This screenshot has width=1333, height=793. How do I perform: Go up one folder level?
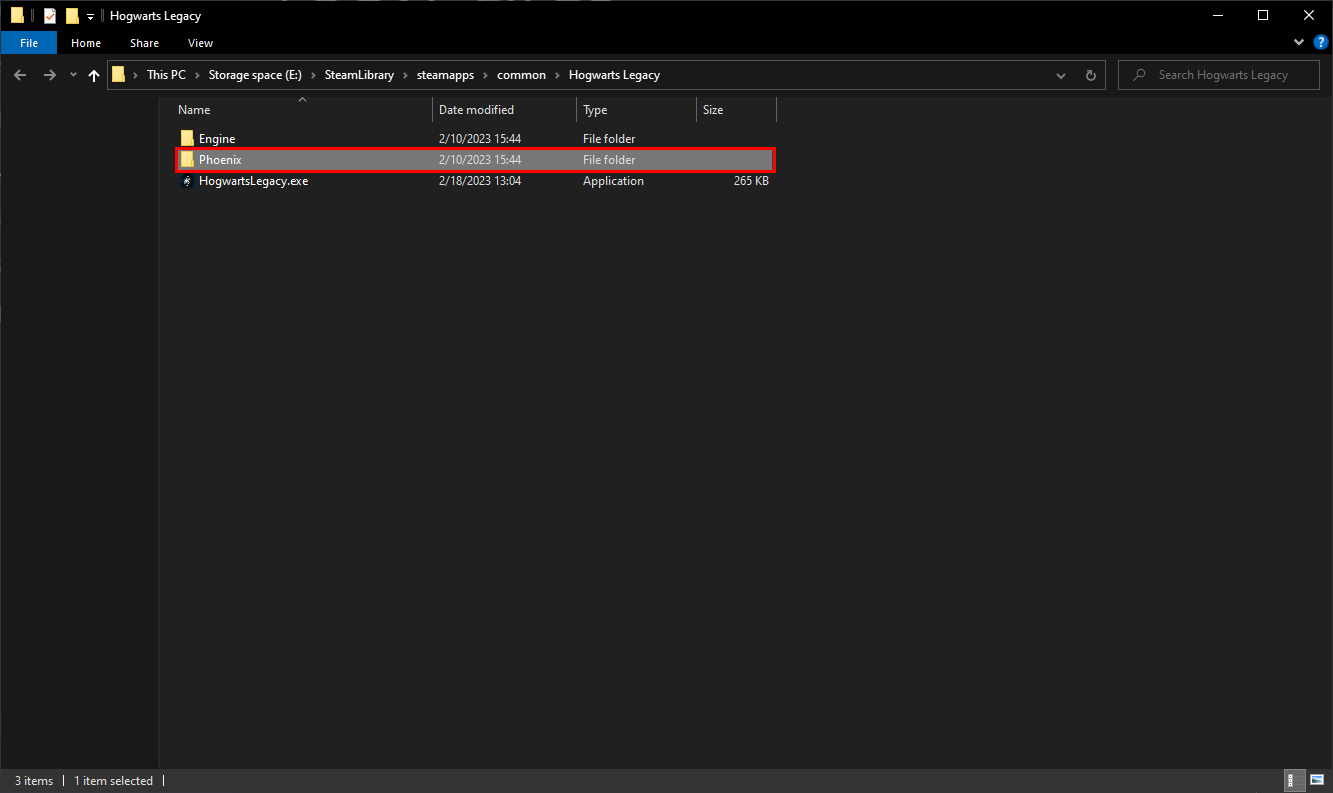pos(94,75)
